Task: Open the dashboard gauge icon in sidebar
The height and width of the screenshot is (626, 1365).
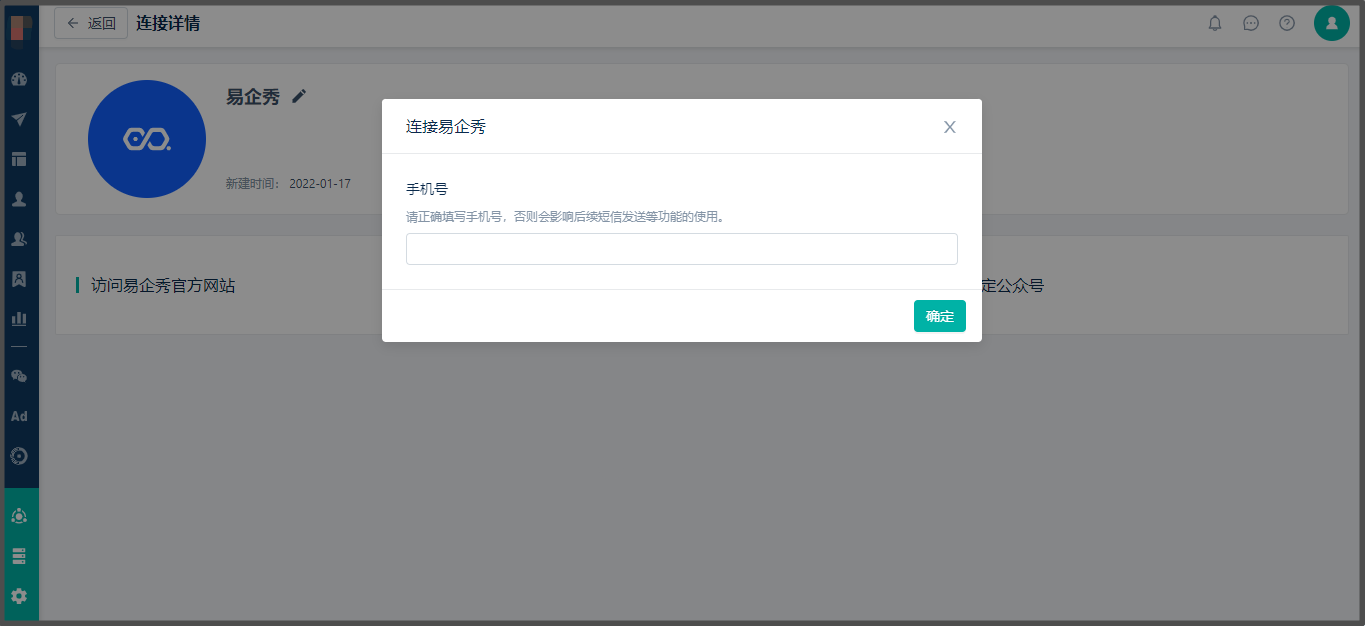Action: (19, 79)
